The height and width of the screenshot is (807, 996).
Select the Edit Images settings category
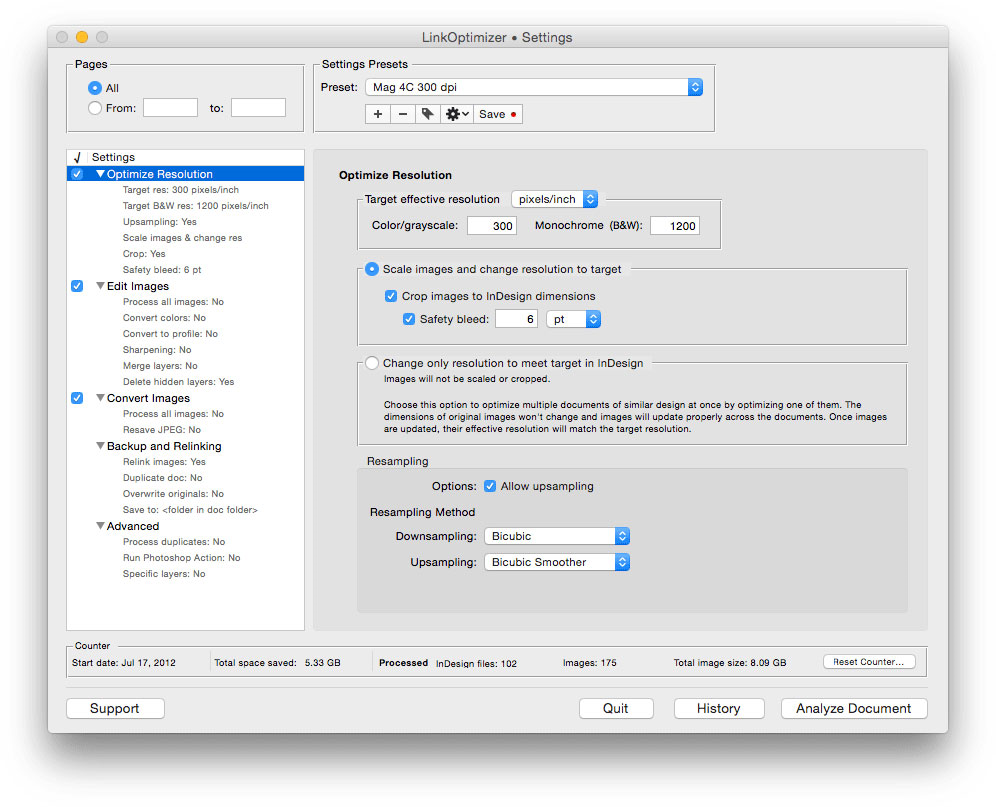pos(138,286)
